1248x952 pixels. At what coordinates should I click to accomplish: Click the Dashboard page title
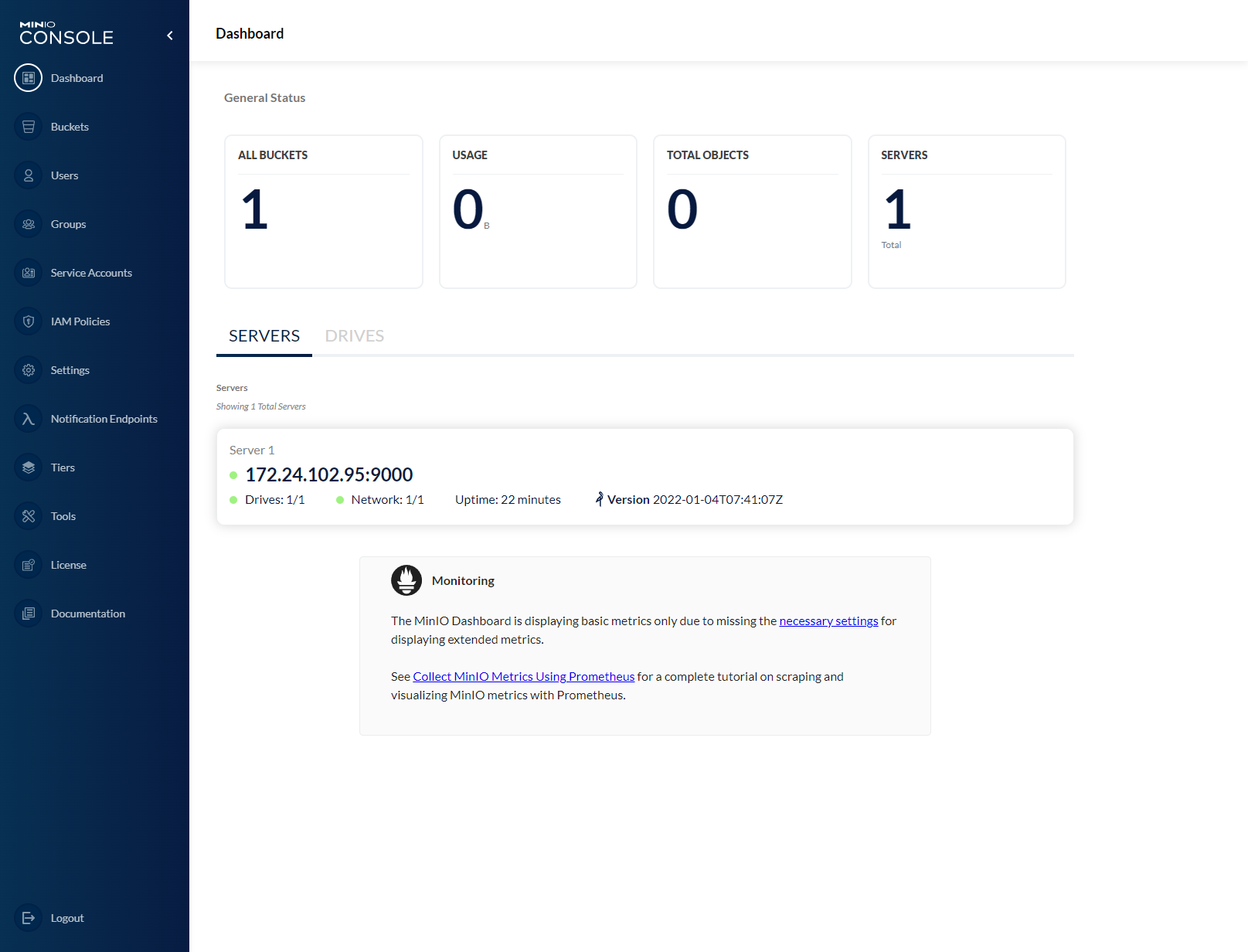pos(250,34)
